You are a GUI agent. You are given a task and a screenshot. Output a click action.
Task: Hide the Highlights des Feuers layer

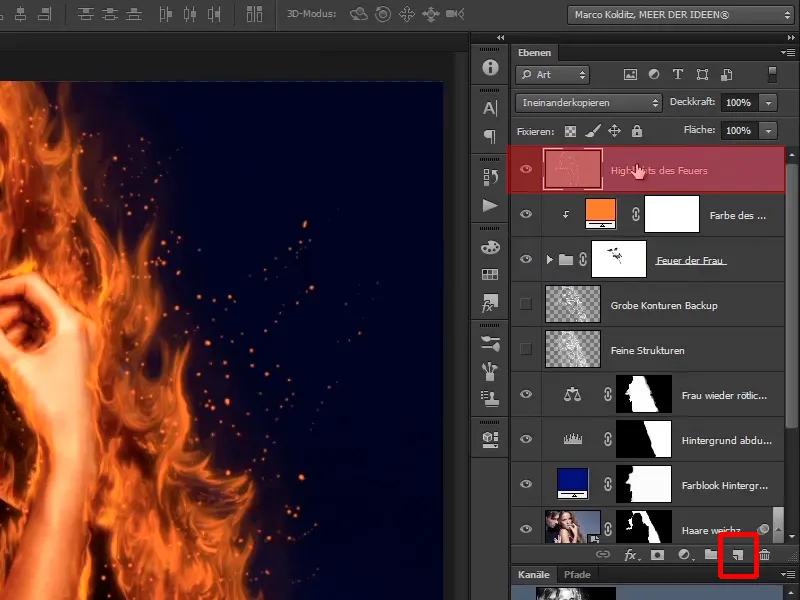pyautogui.click(x=526, y=169)
